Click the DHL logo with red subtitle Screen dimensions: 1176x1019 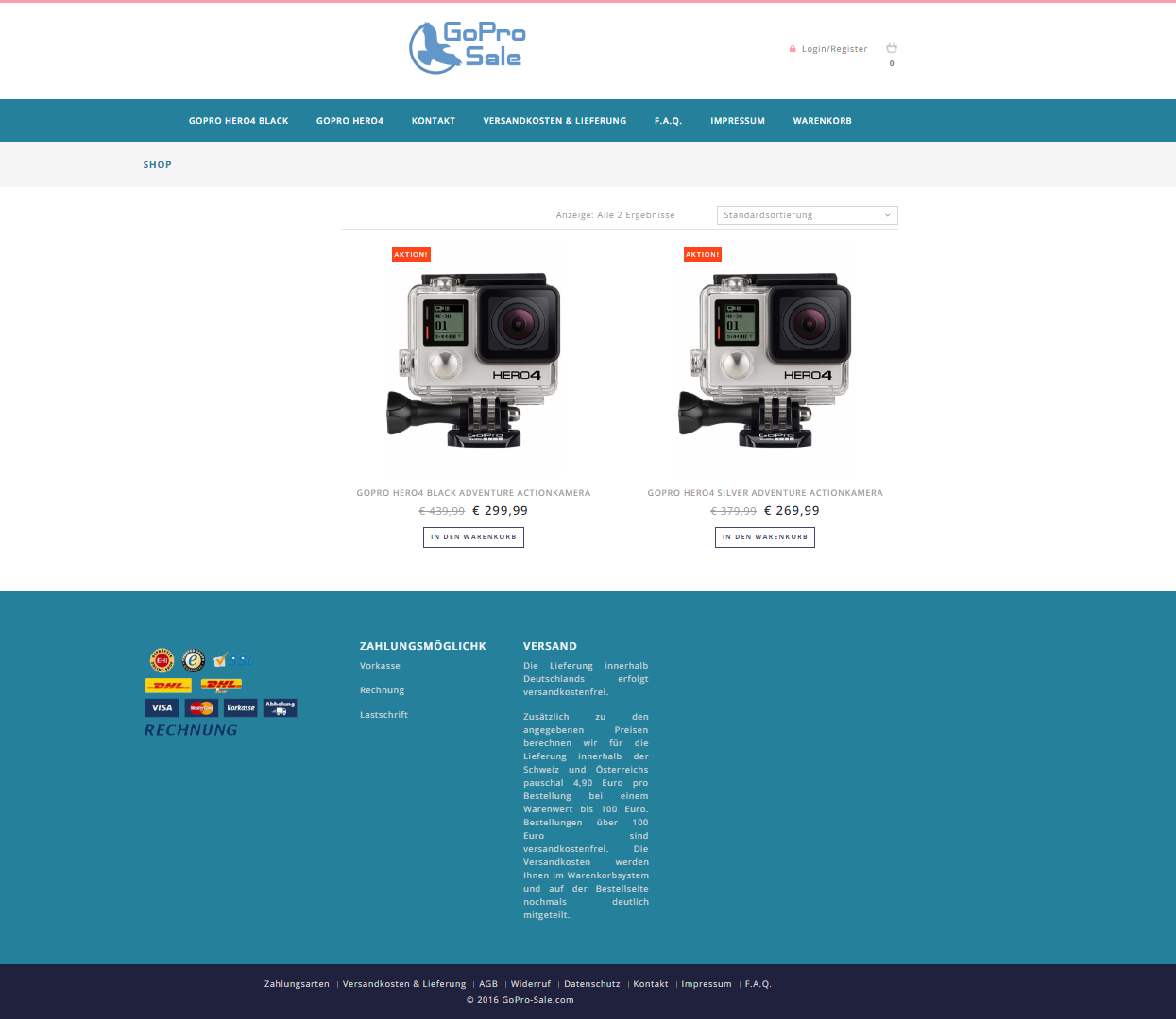point(221,685)
